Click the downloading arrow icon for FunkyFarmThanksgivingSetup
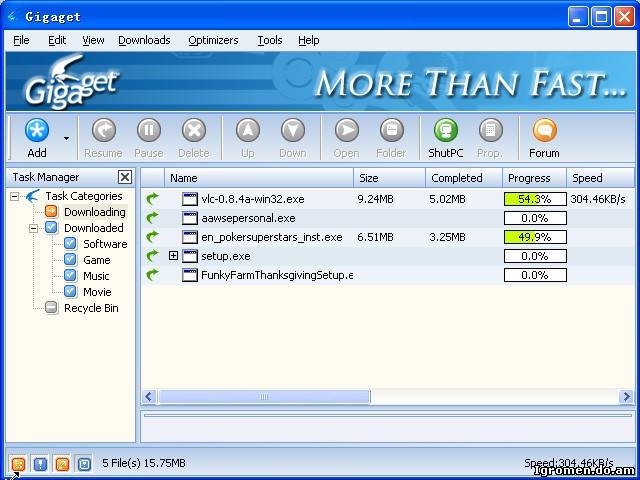 coord(152,275)
